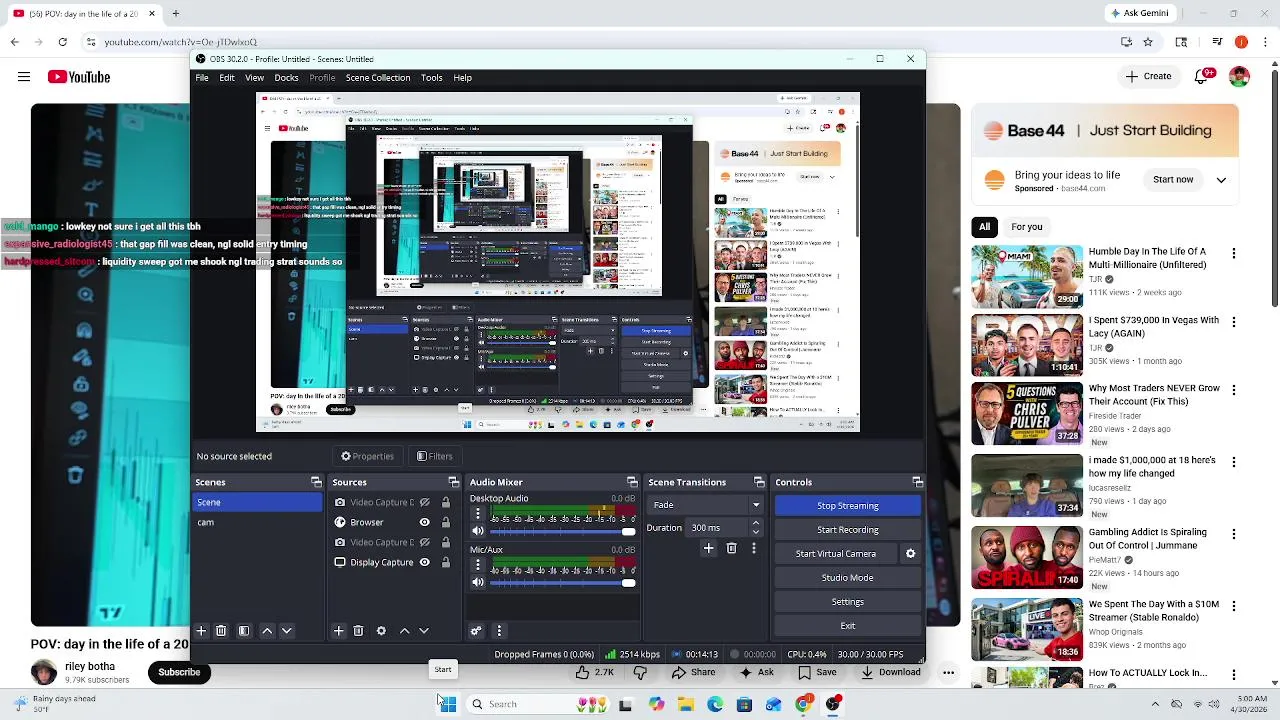Switch to OBS Studio taskbar icon

point(832,704)
